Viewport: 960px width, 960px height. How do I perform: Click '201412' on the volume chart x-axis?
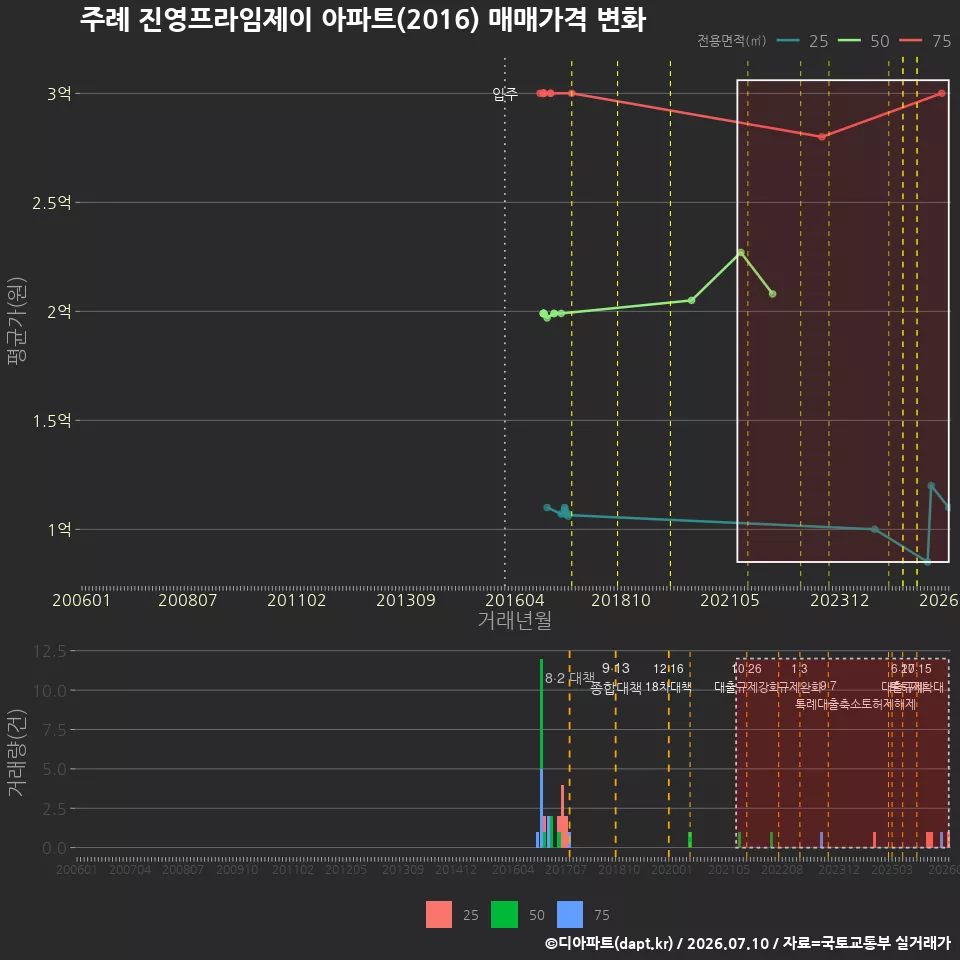(456, 869)
